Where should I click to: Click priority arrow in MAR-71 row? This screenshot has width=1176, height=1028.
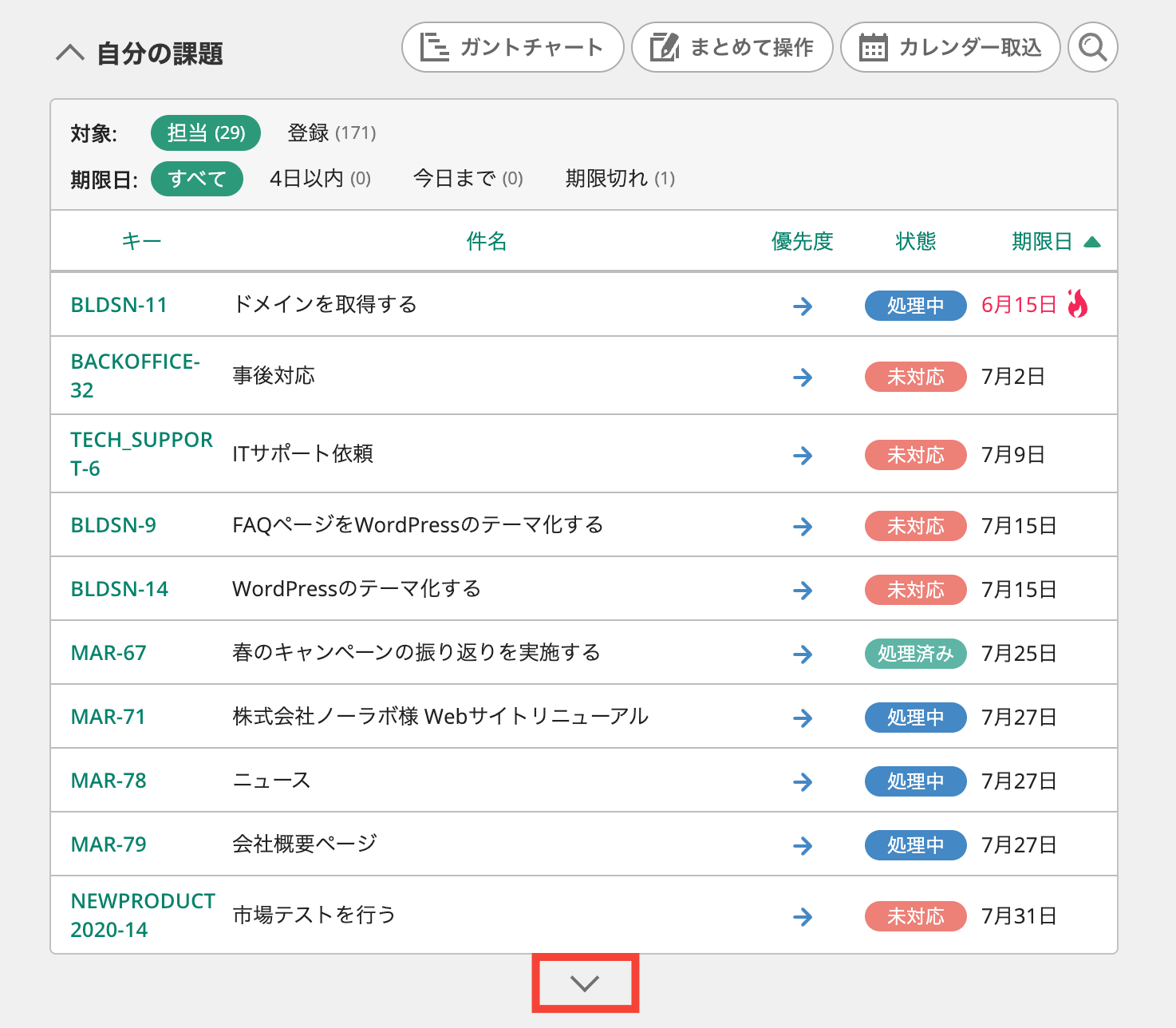coord(803,718)
